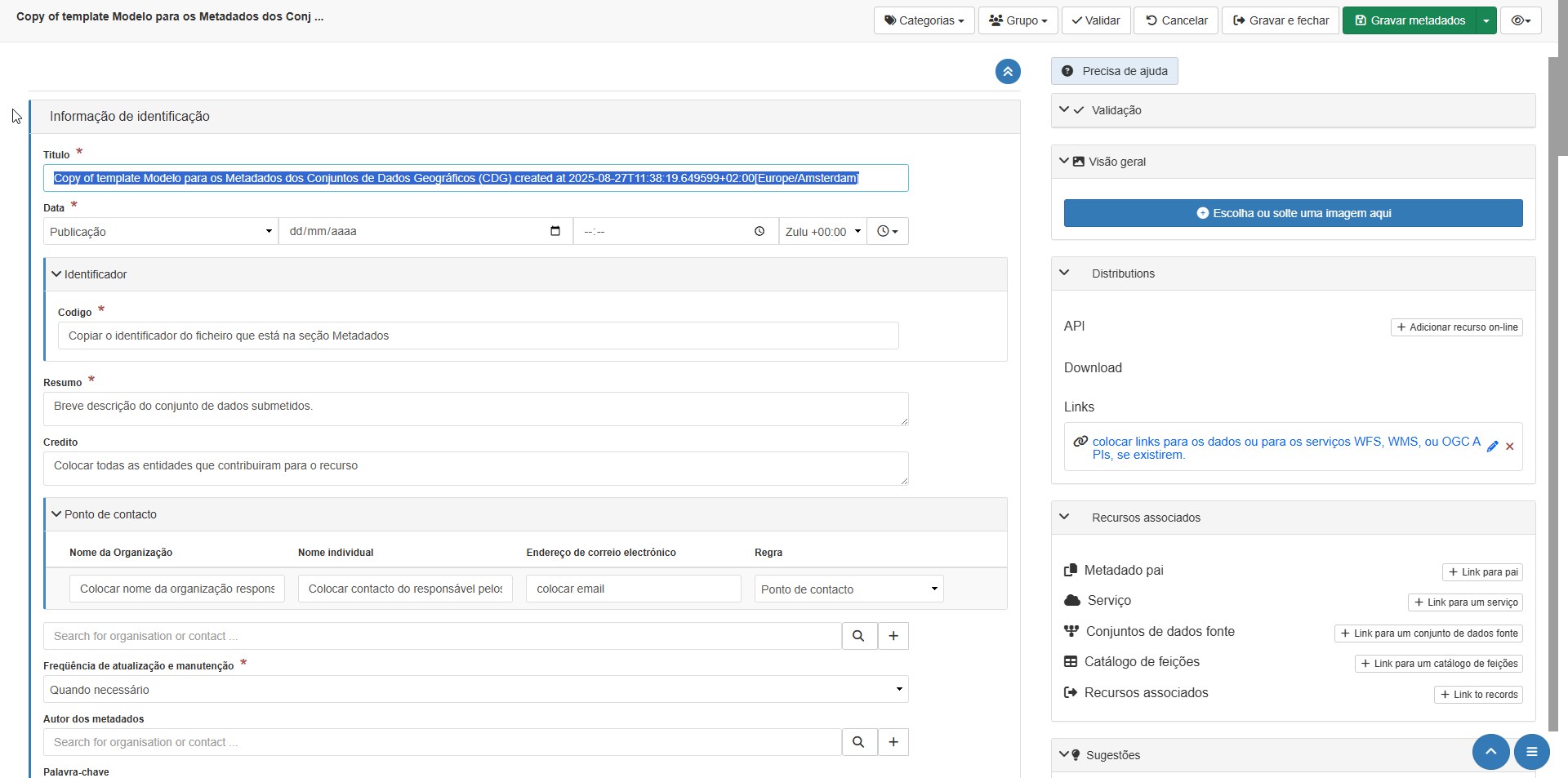Open Frequência de atualização dropdown
This screenshot has height=778, width=1568.
[x=475, y=690]
